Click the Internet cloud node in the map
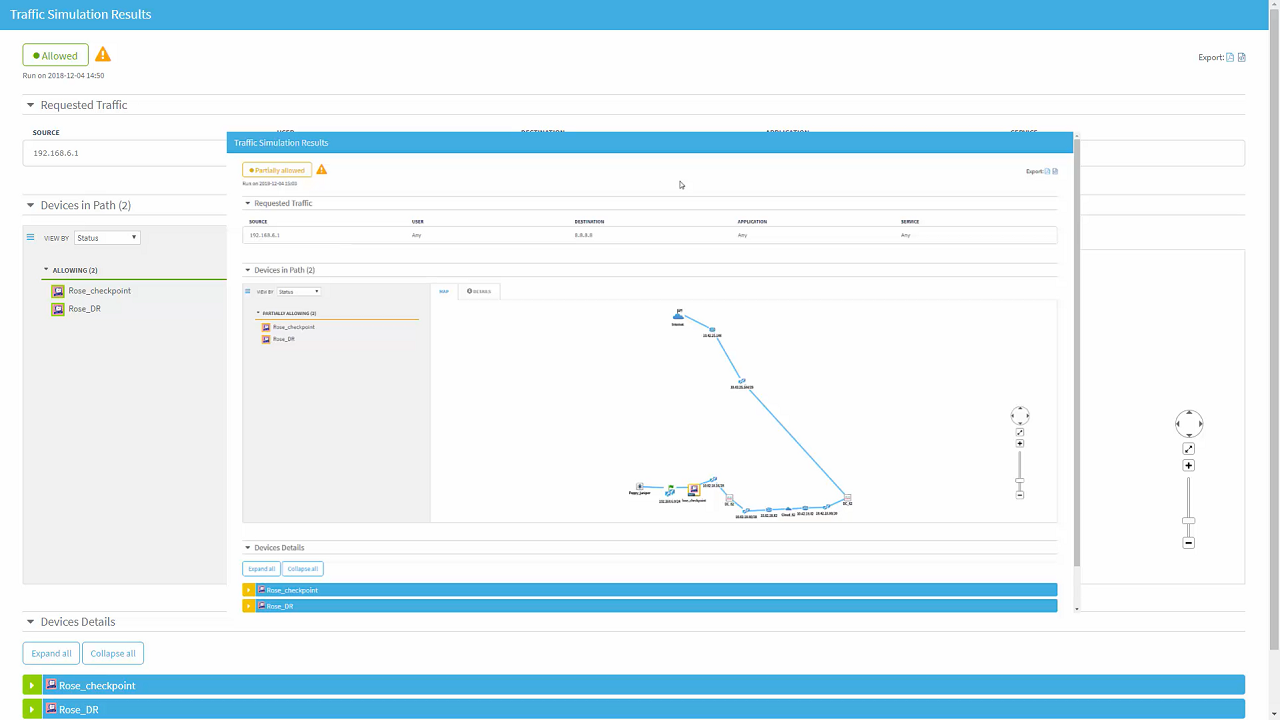Viewport: 1280px width, 720px height. (x=678, y=316)
